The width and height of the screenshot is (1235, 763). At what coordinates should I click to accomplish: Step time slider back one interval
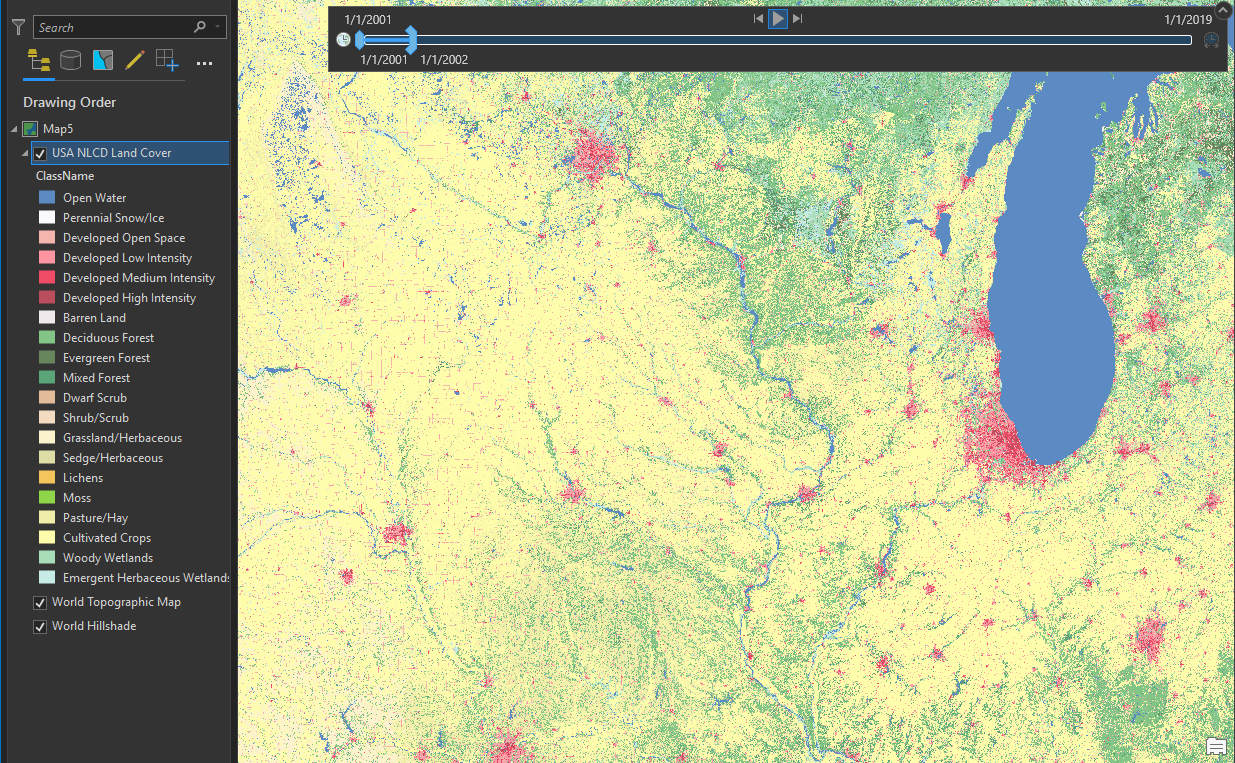click(x=759, y=19)
